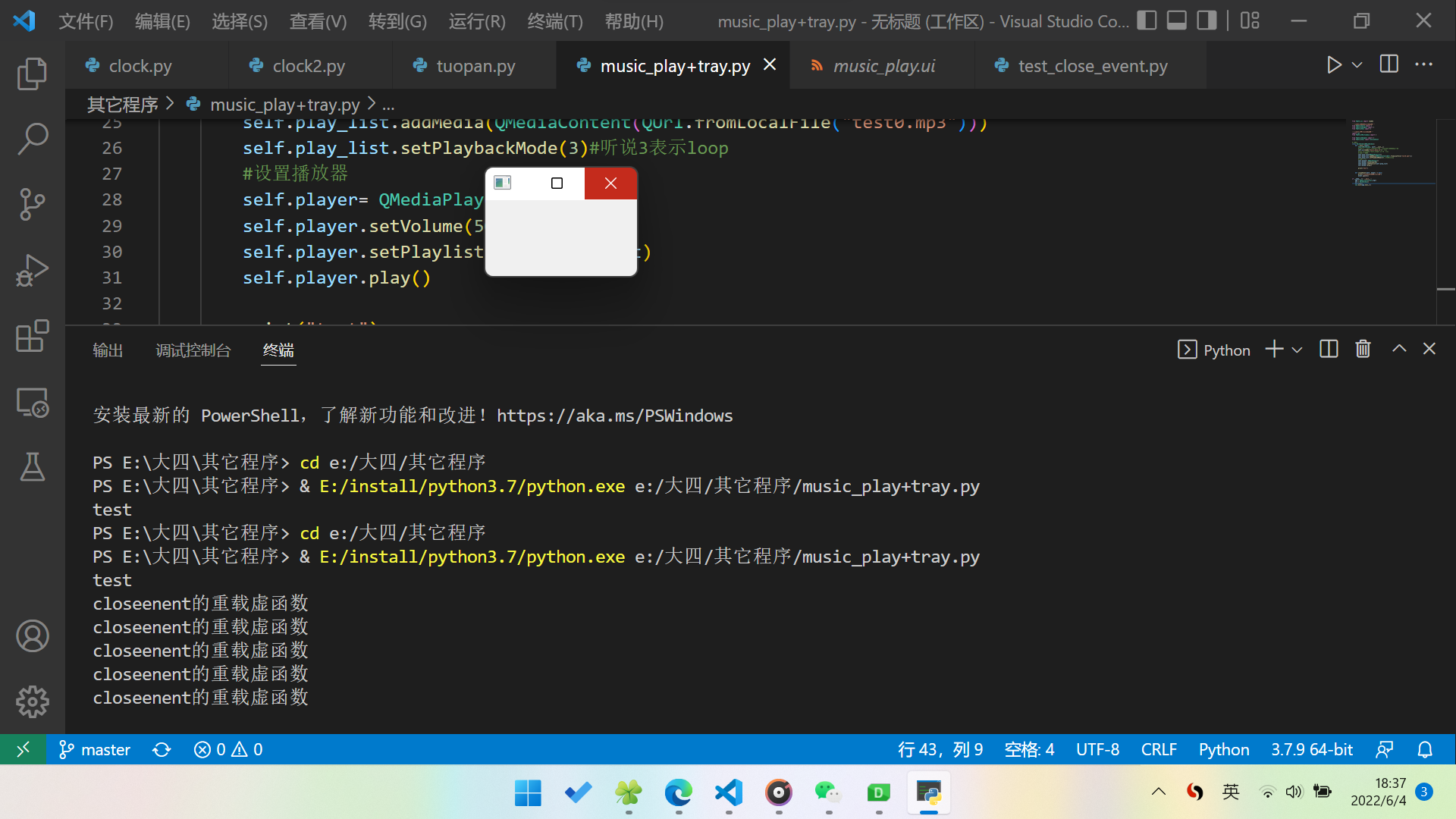Click the master branch status item
Image resolution: width=1456 pixels, height=819 pixels.
[x=95, y=749]
